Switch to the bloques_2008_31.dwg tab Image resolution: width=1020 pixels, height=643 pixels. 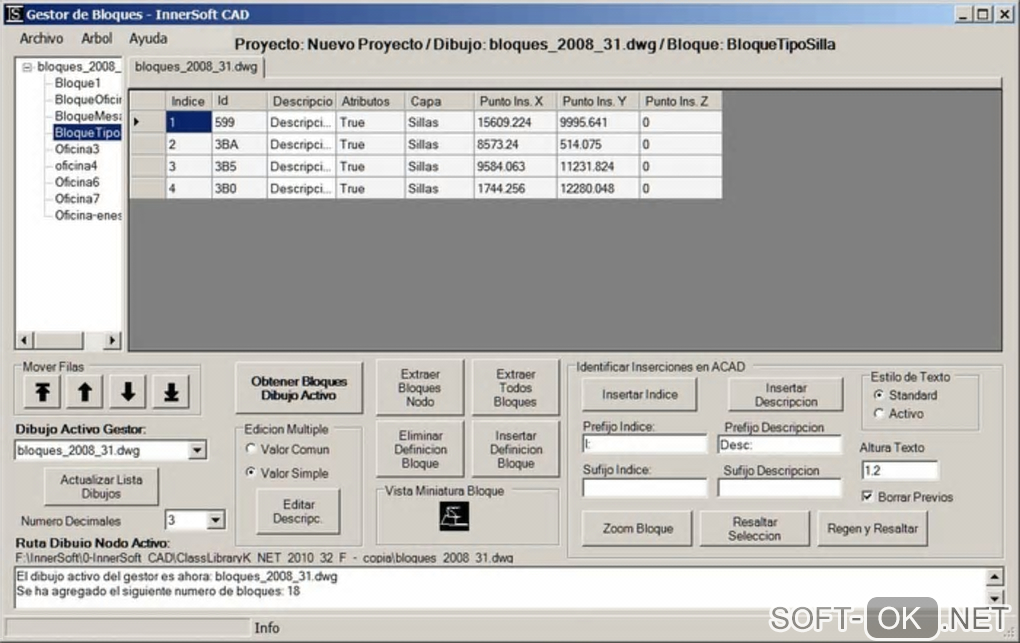pyautogui.click(x=196, y=67)
